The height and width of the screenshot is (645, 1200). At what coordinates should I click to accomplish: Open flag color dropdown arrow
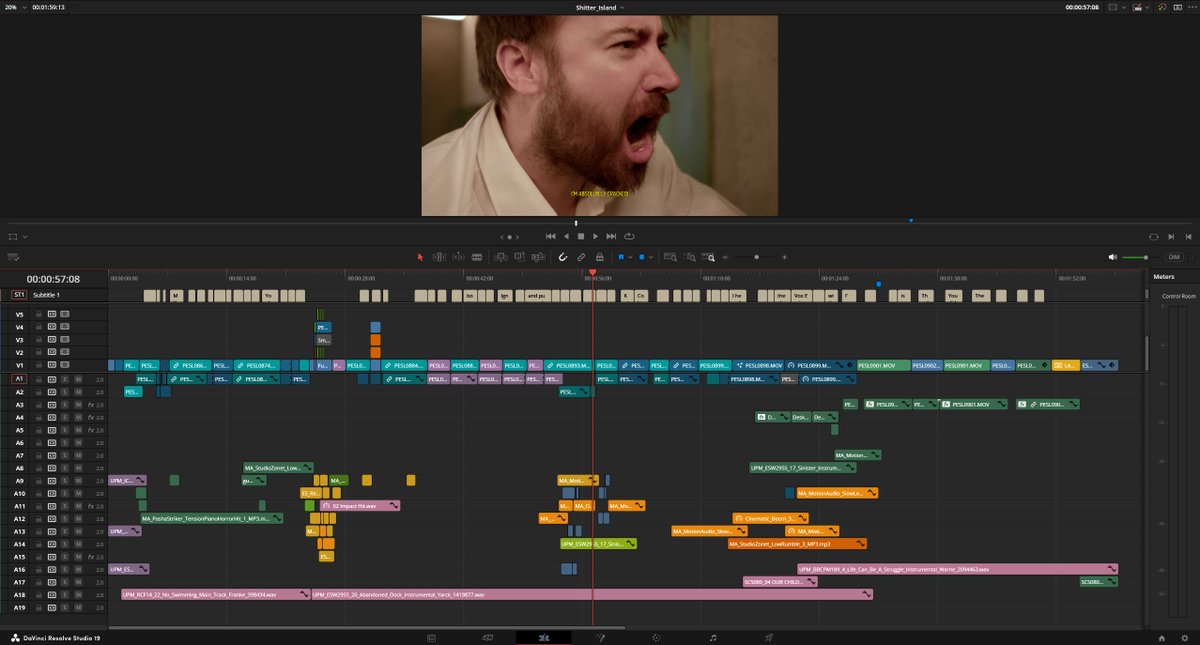[630, 257]
